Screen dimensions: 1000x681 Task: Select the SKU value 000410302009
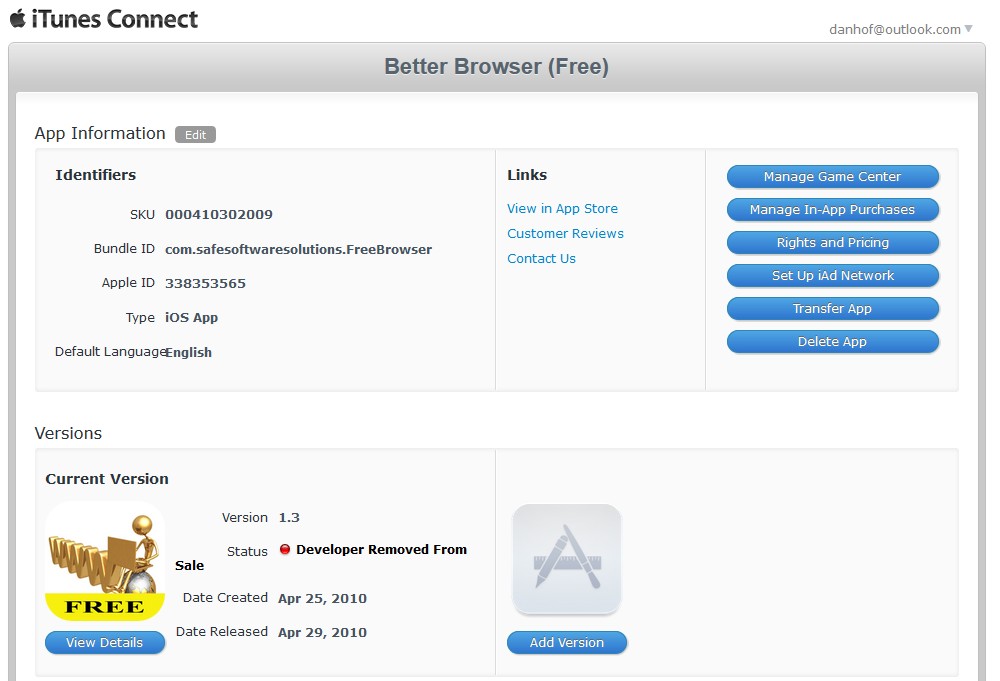point(219,214)
